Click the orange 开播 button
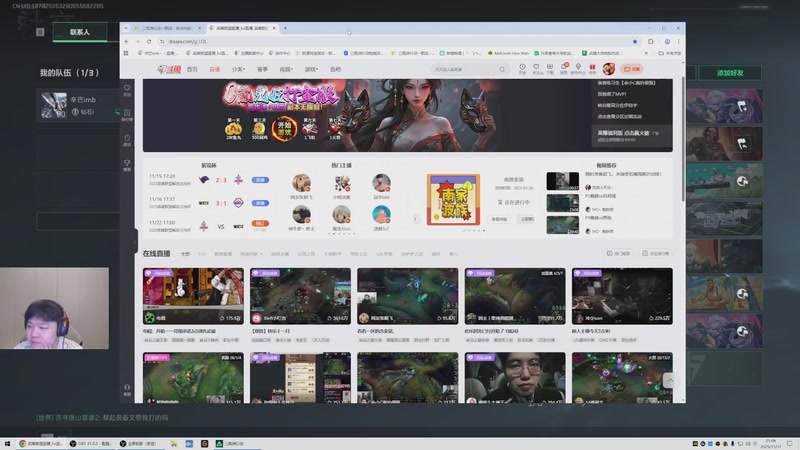Screen dimensions: 800x450 coord(632,69)
